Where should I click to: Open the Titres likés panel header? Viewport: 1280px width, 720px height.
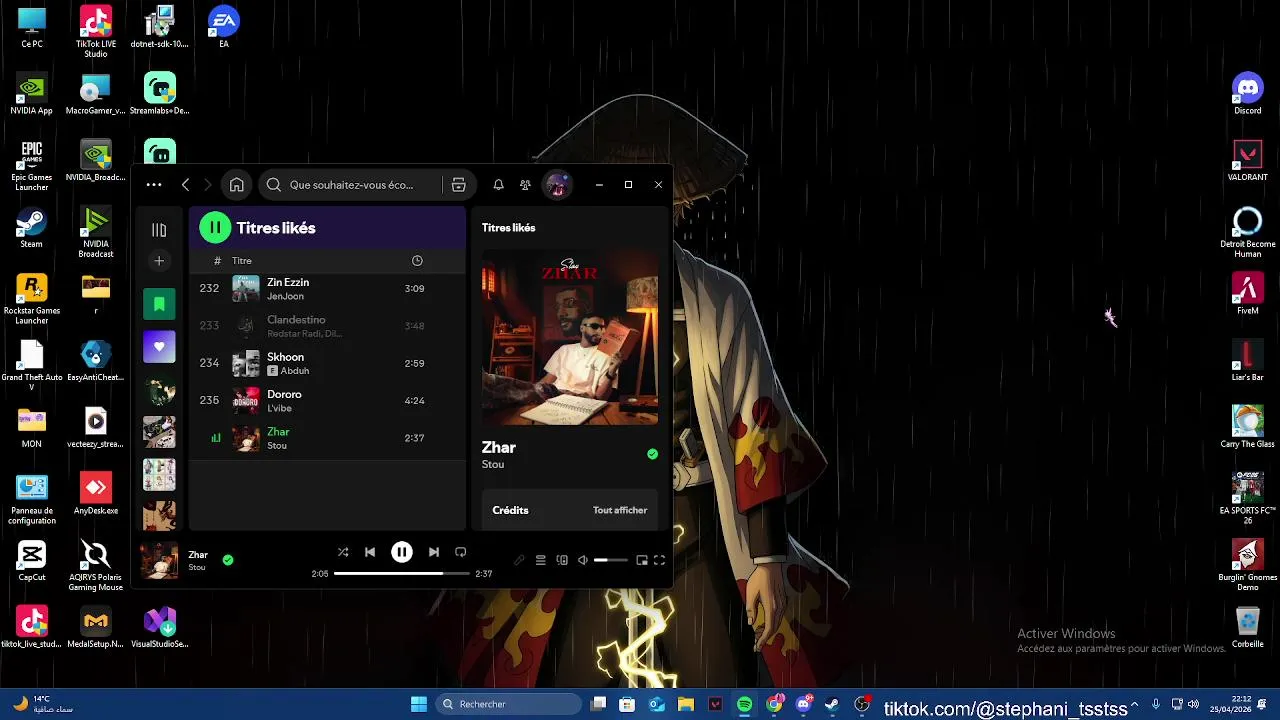pos(508,228)
